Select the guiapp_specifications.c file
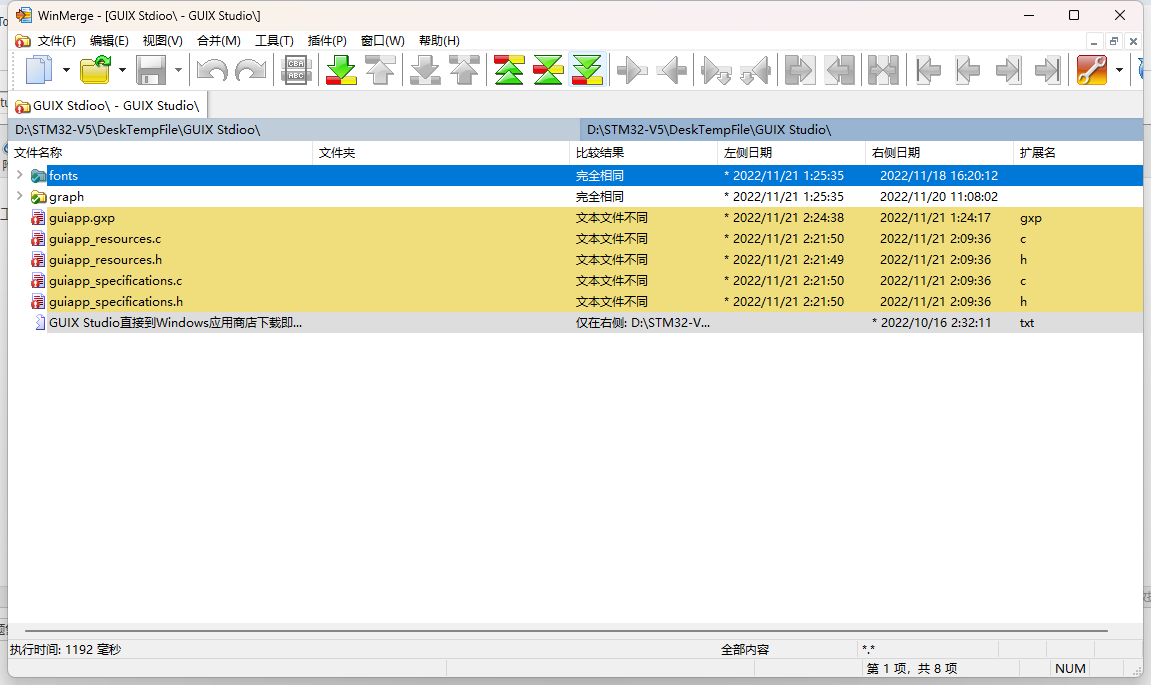 coord(576,280)
